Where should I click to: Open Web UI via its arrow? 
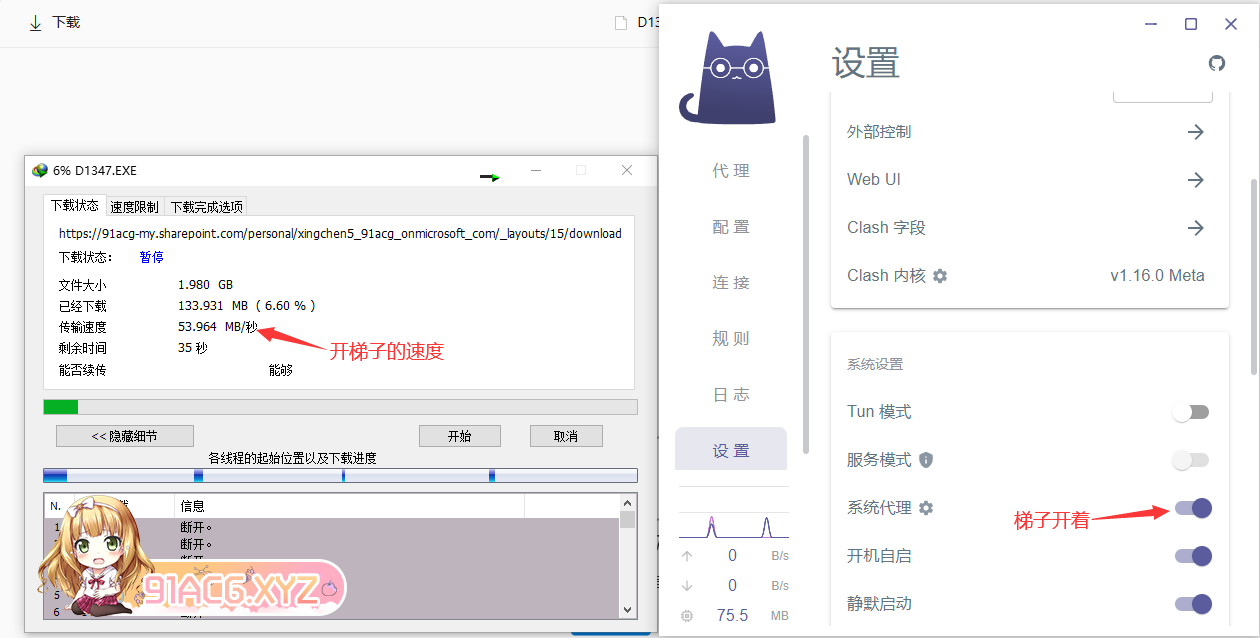click(x=1195, y=180)
